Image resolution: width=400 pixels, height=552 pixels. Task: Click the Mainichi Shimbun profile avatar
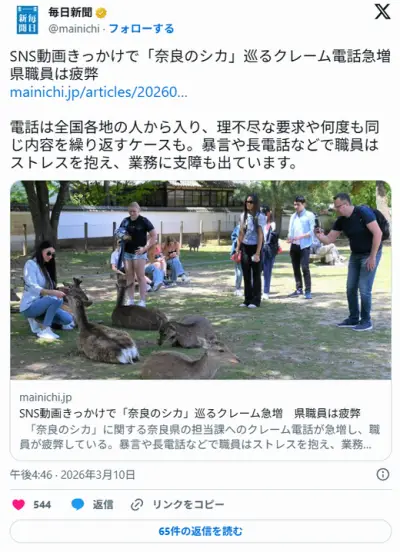point(27,20)
